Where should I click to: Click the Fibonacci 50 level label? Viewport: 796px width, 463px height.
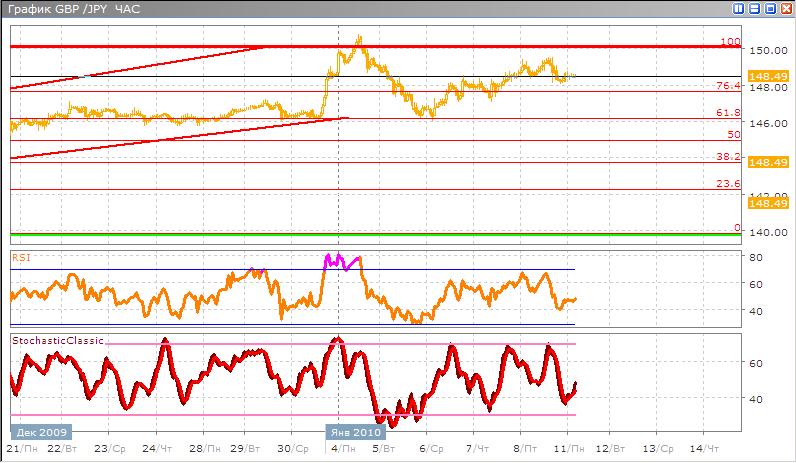(733, 134)
